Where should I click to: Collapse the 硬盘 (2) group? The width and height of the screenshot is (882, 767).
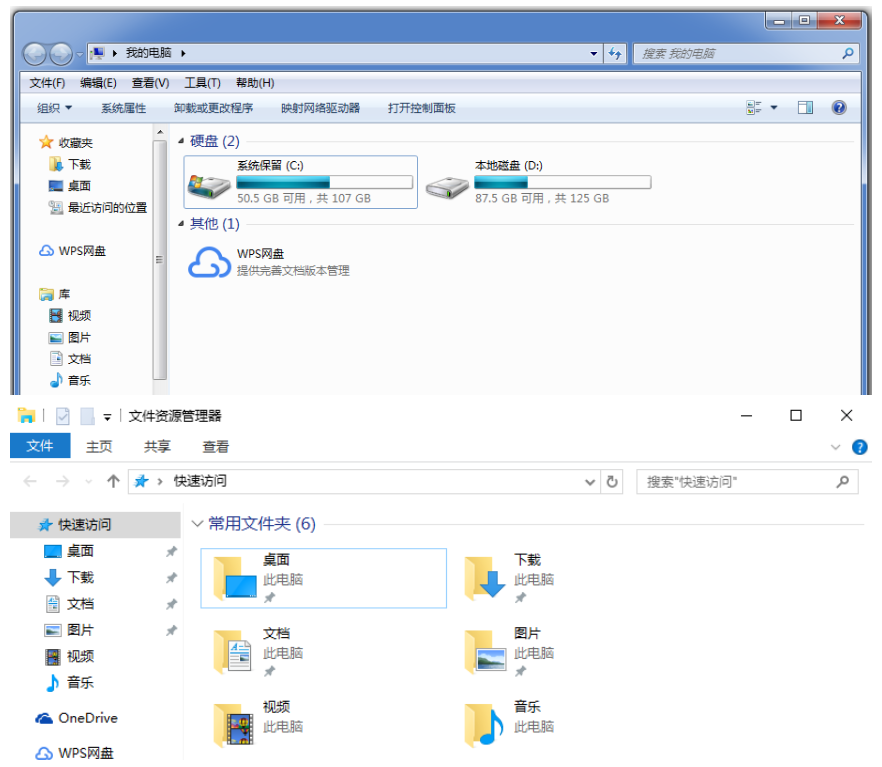click(181, 141)
